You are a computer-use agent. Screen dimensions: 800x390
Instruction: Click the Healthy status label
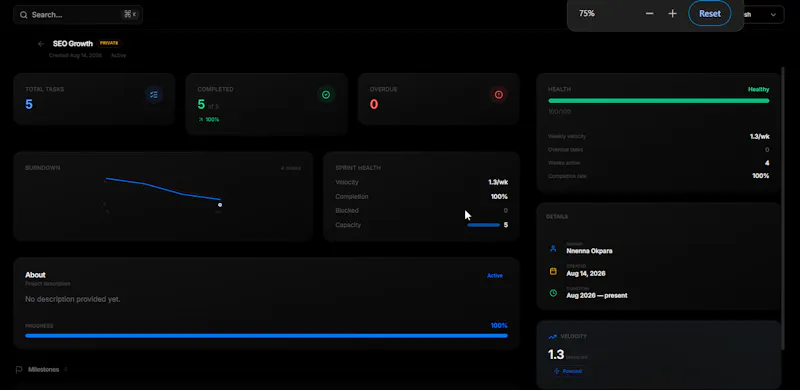click(x=759, y=89)
